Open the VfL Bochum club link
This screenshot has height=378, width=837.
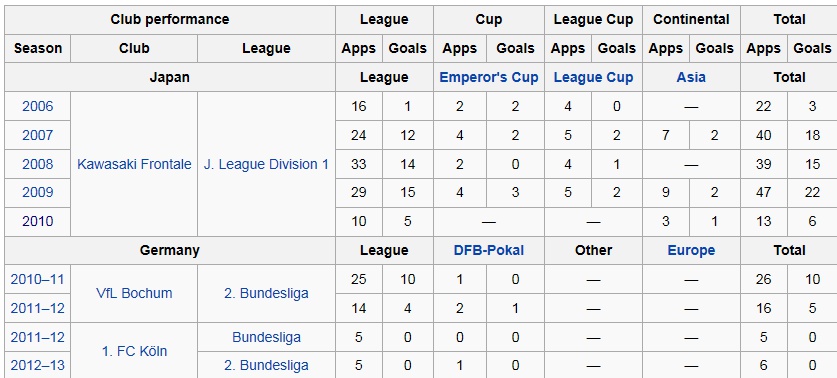(134, 293)
